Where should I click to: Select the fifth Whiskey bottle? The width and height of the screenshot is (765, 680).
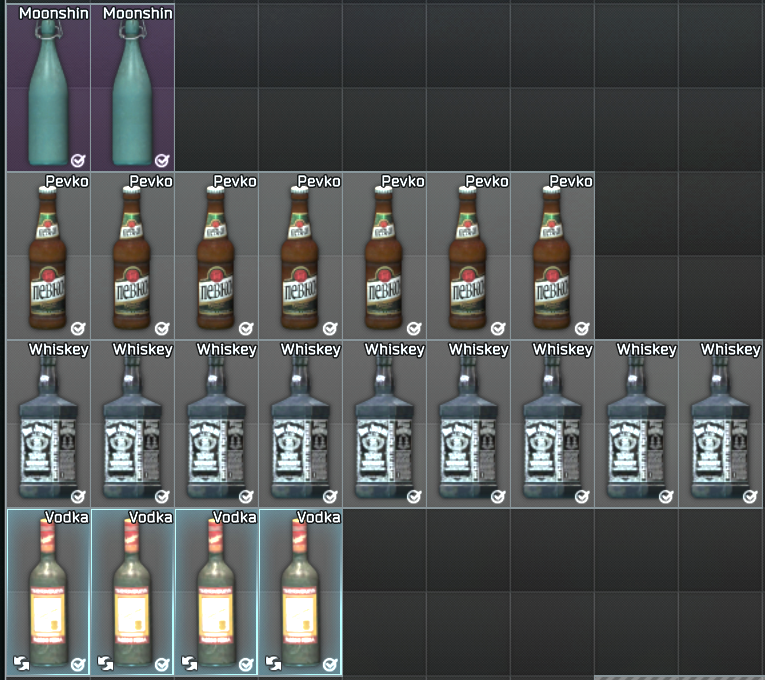pos(384,423)
